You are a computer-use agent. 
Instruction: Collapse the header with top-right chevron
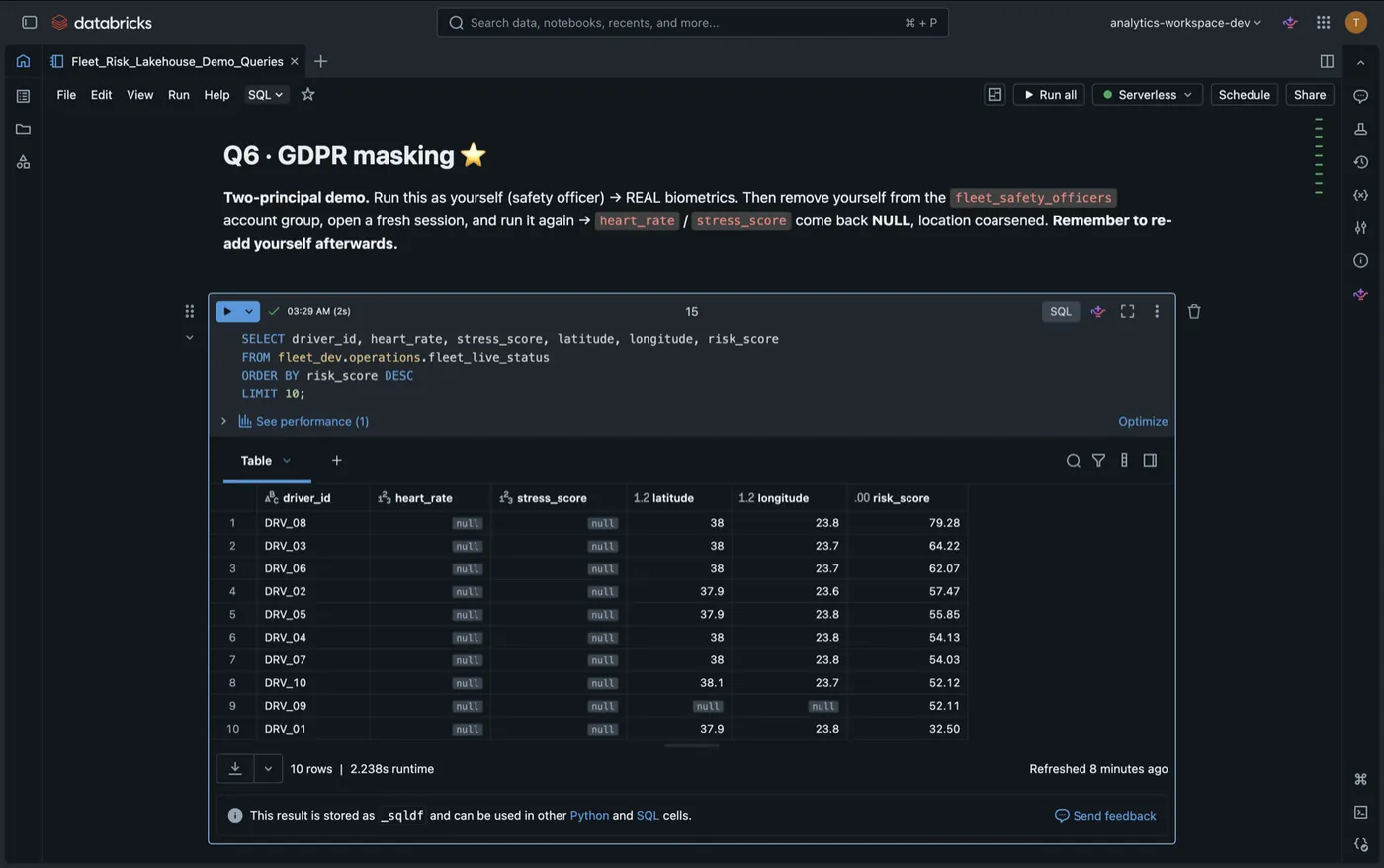[1360, 62]
